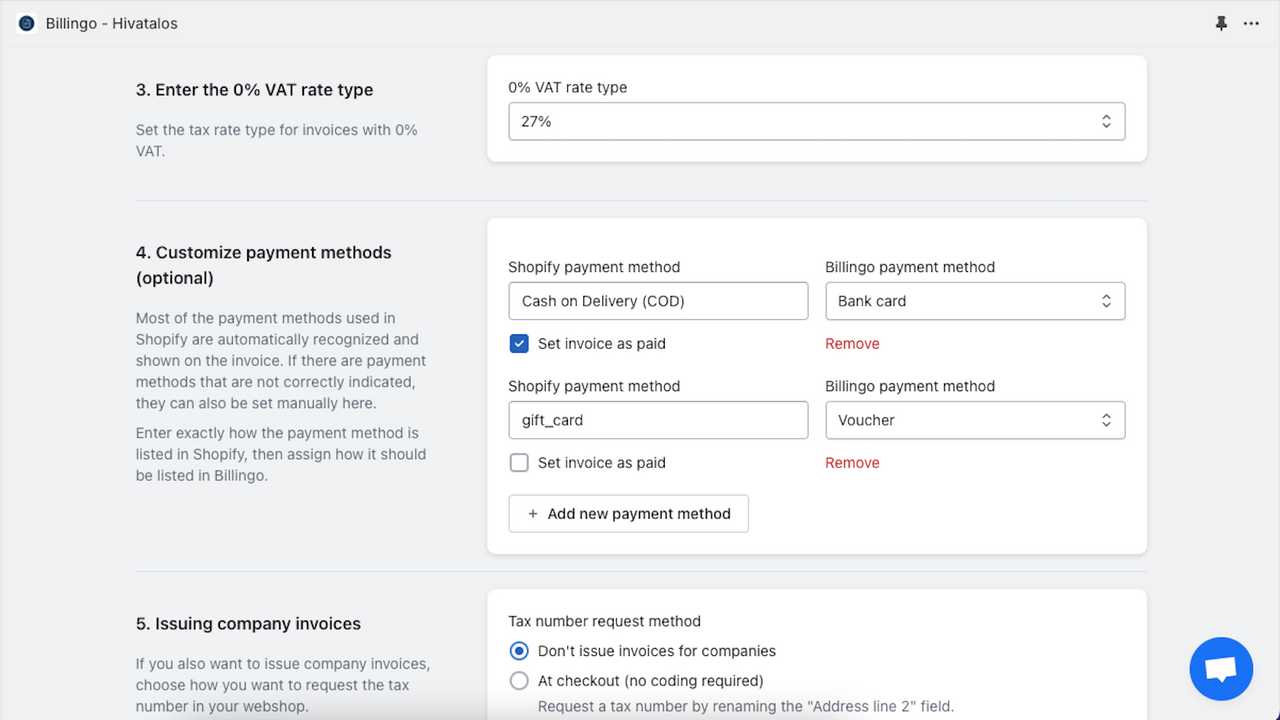Click the gift_card Shopify payment method field
This screenshot has width=1280, height=720.
coord(657,420)
